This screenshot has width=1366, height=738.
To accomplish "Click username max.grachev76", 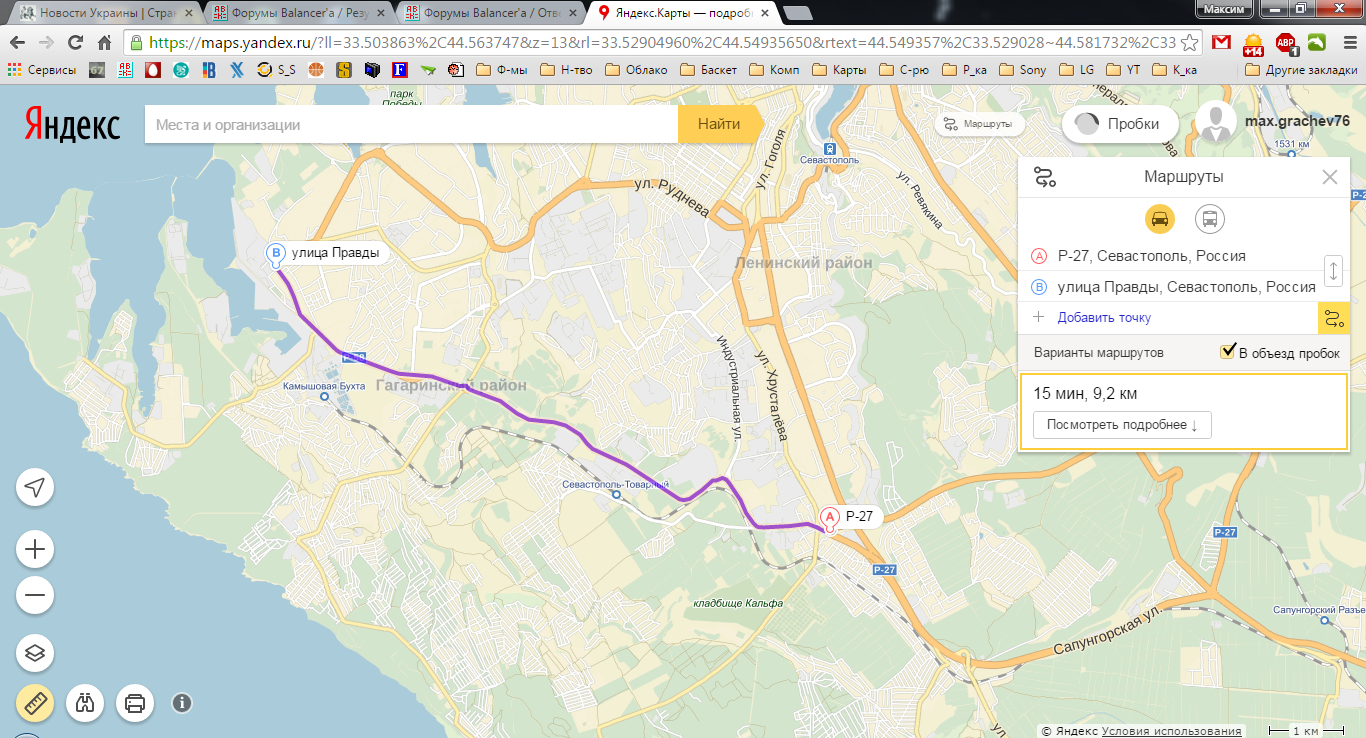I will [1297, 121].
